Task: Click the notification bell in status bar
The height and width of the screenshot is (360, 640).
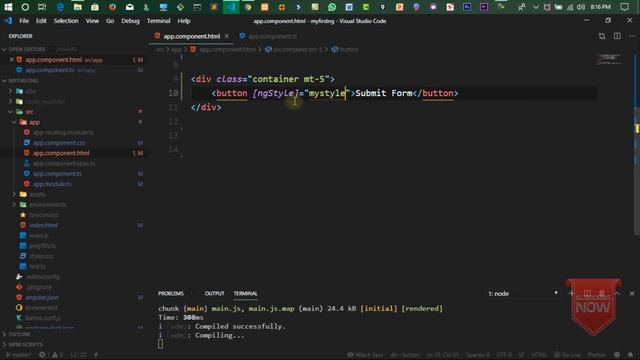Action: (631, 355)
